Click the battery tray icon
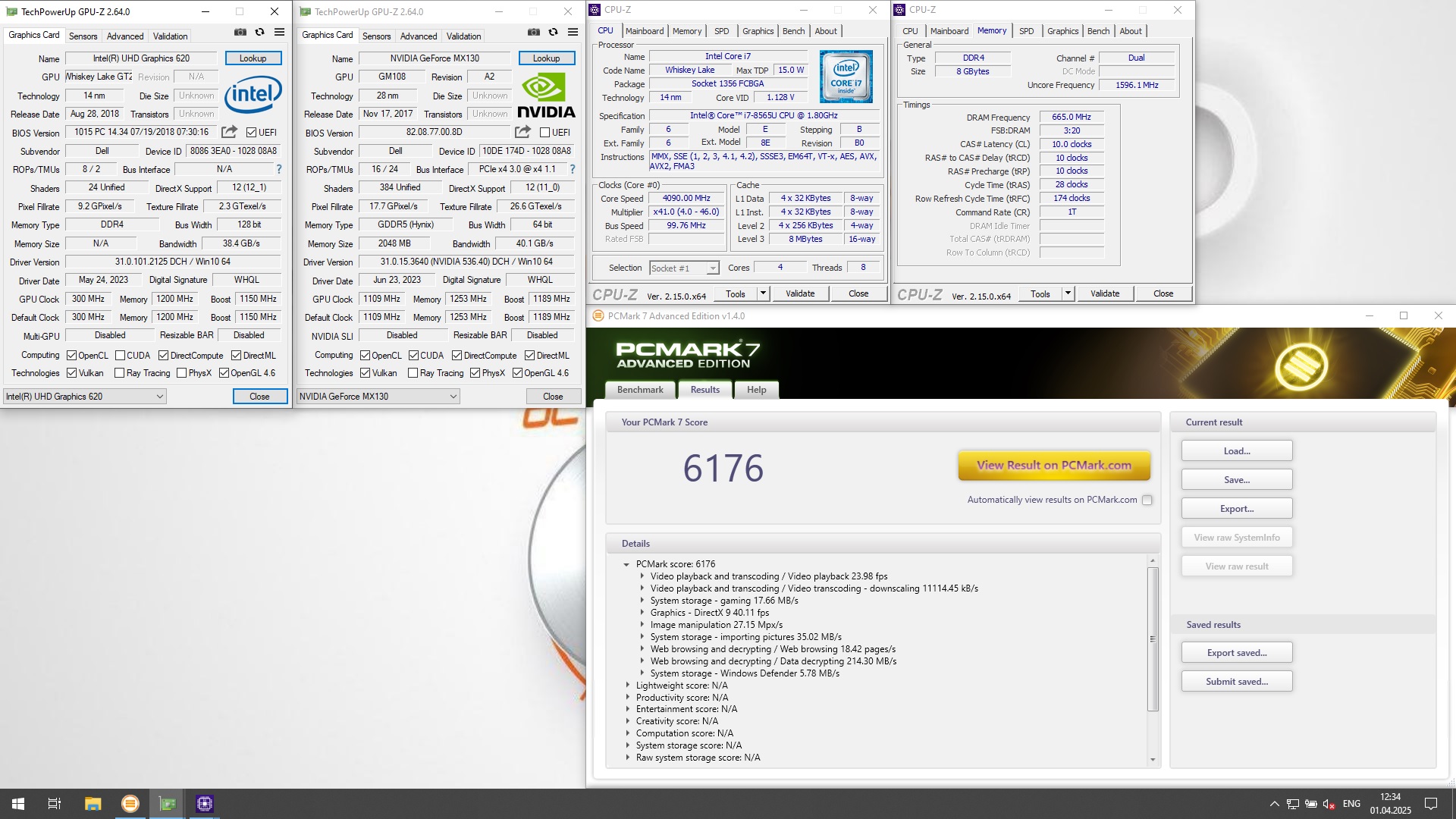 (x=1310, y=804)
